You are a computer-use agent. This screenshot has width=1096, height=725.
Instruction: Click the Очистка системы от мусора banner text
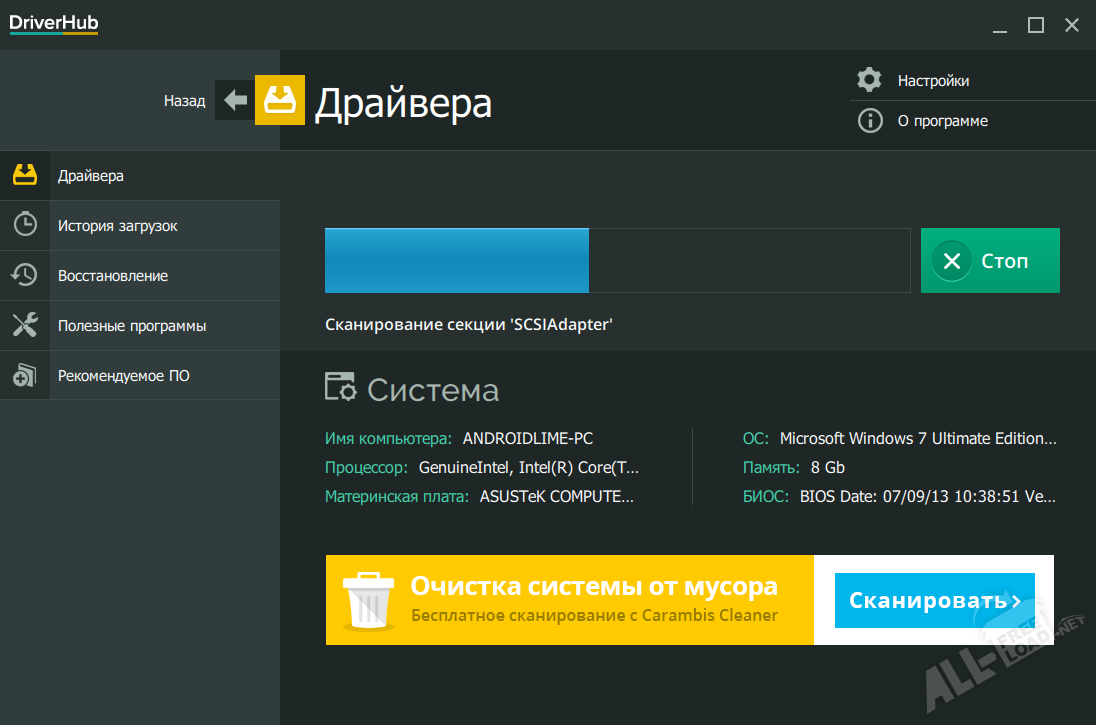[594, 586]
